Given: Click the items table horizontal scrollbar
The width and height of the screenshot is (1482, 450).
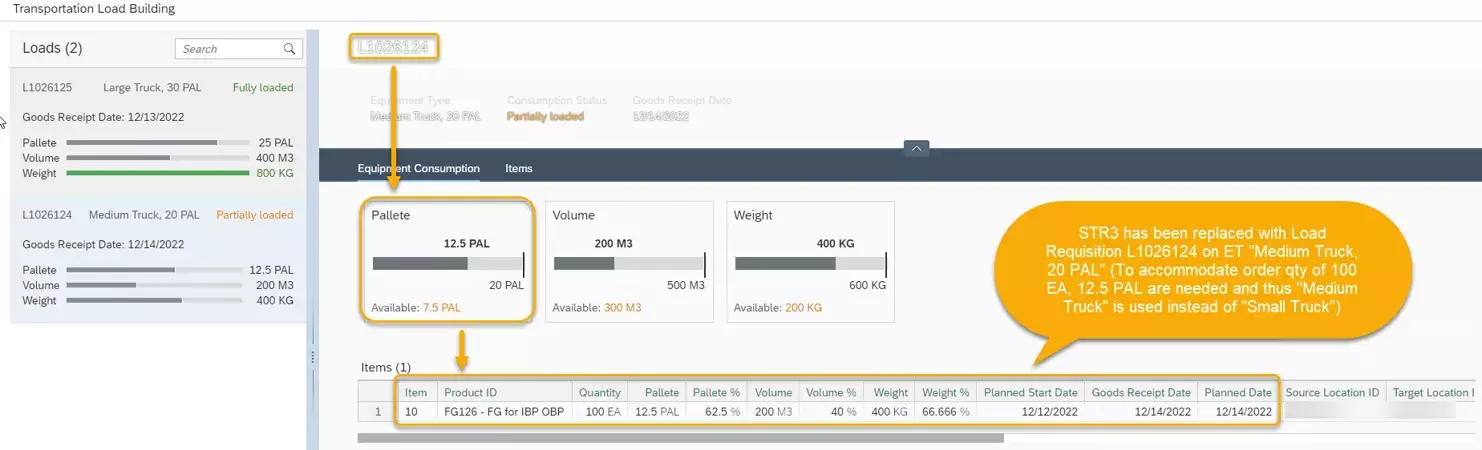Looking at the screenshot, I should point(680,438).
